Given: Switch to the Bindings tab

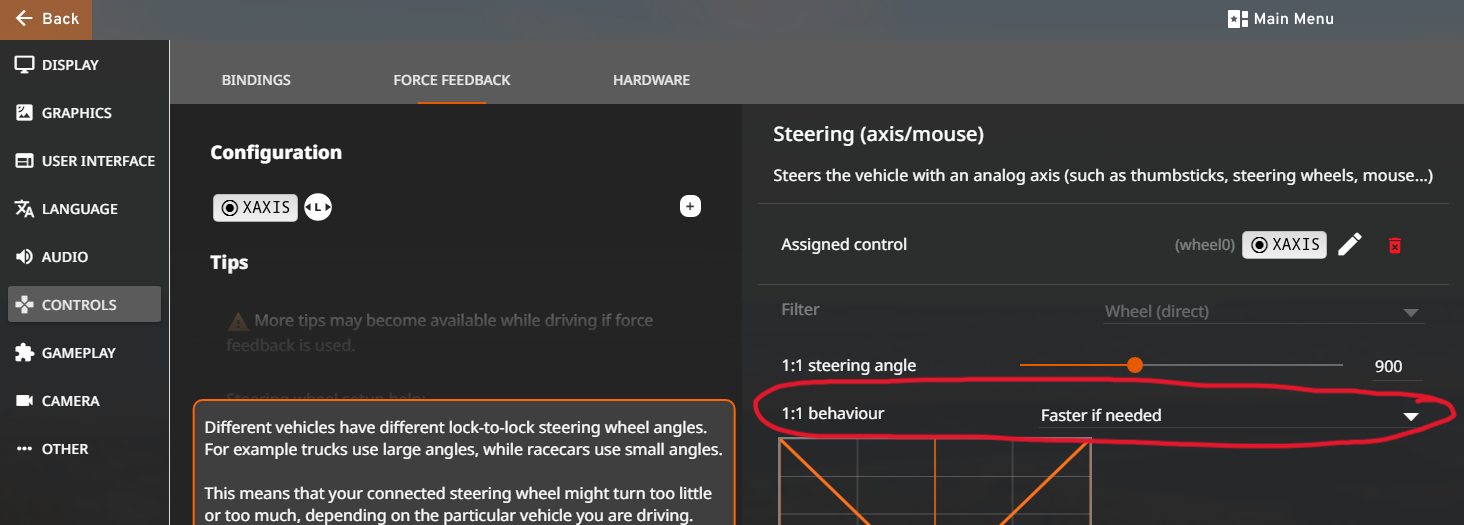Looking at the screenshot, I should click(x=256, y=80).
